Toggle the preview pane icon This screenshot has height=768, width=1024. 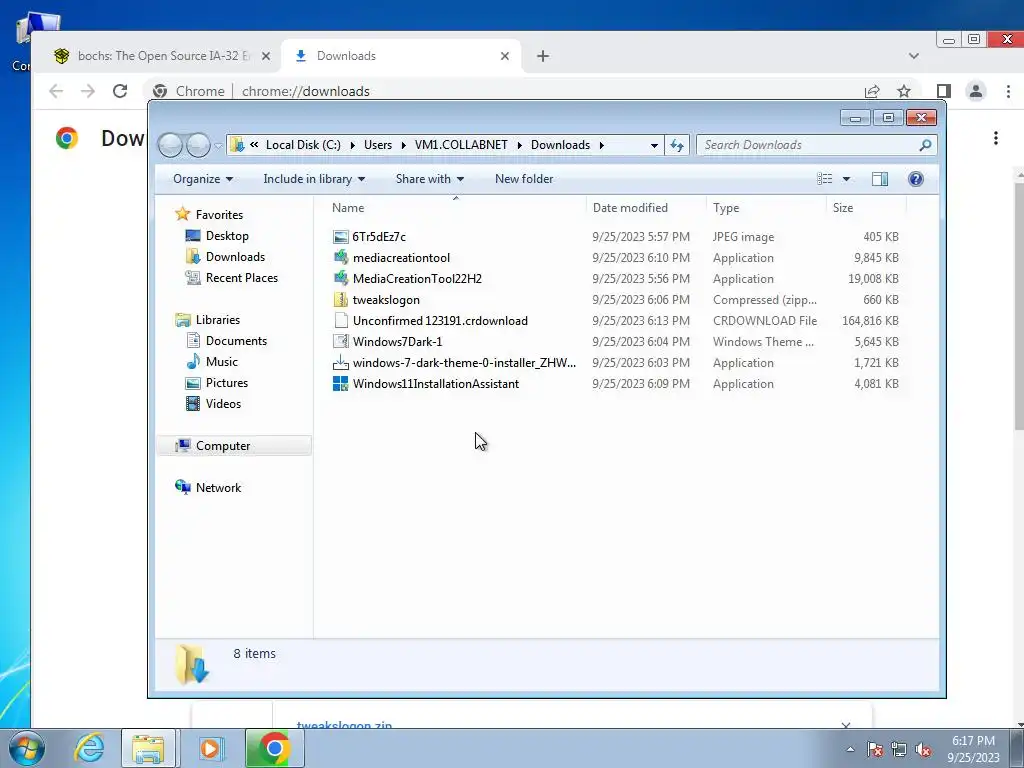880,179
